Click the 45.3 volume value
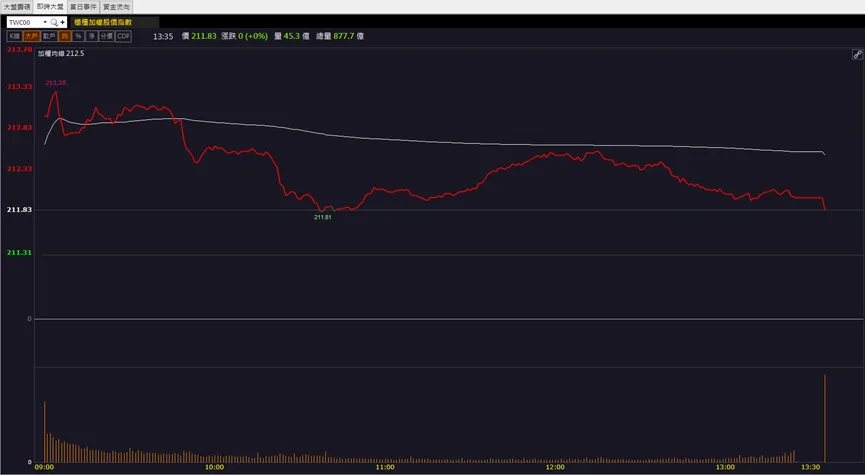This screenshot has width=865, height=475. click(291, 36)
